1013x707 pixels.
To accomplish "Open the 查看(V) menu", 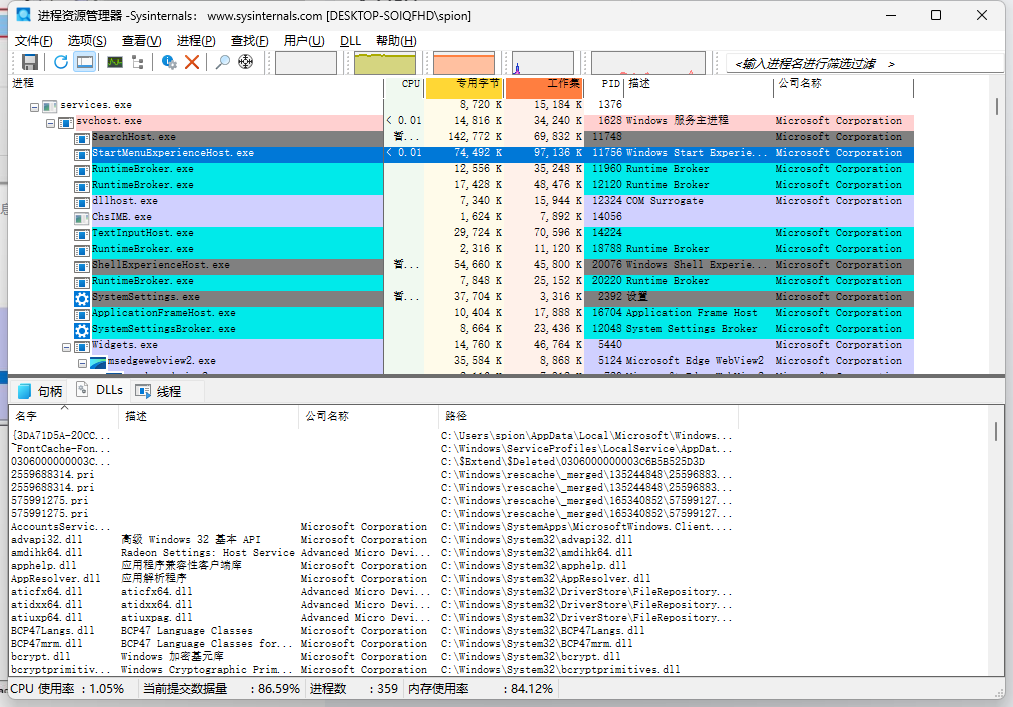I will (x=141, y=41).
